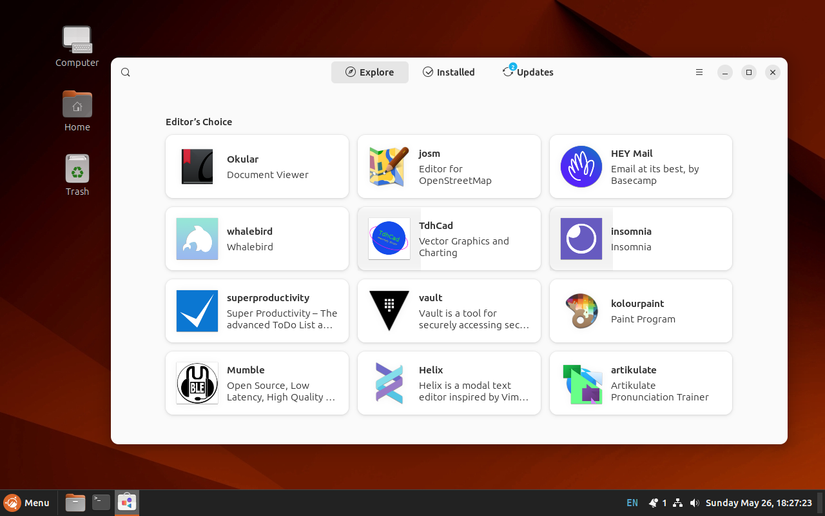Click the vault triangle icon
Image resolution: width=825 pixels, height=516 pixels.
point(389,311)
